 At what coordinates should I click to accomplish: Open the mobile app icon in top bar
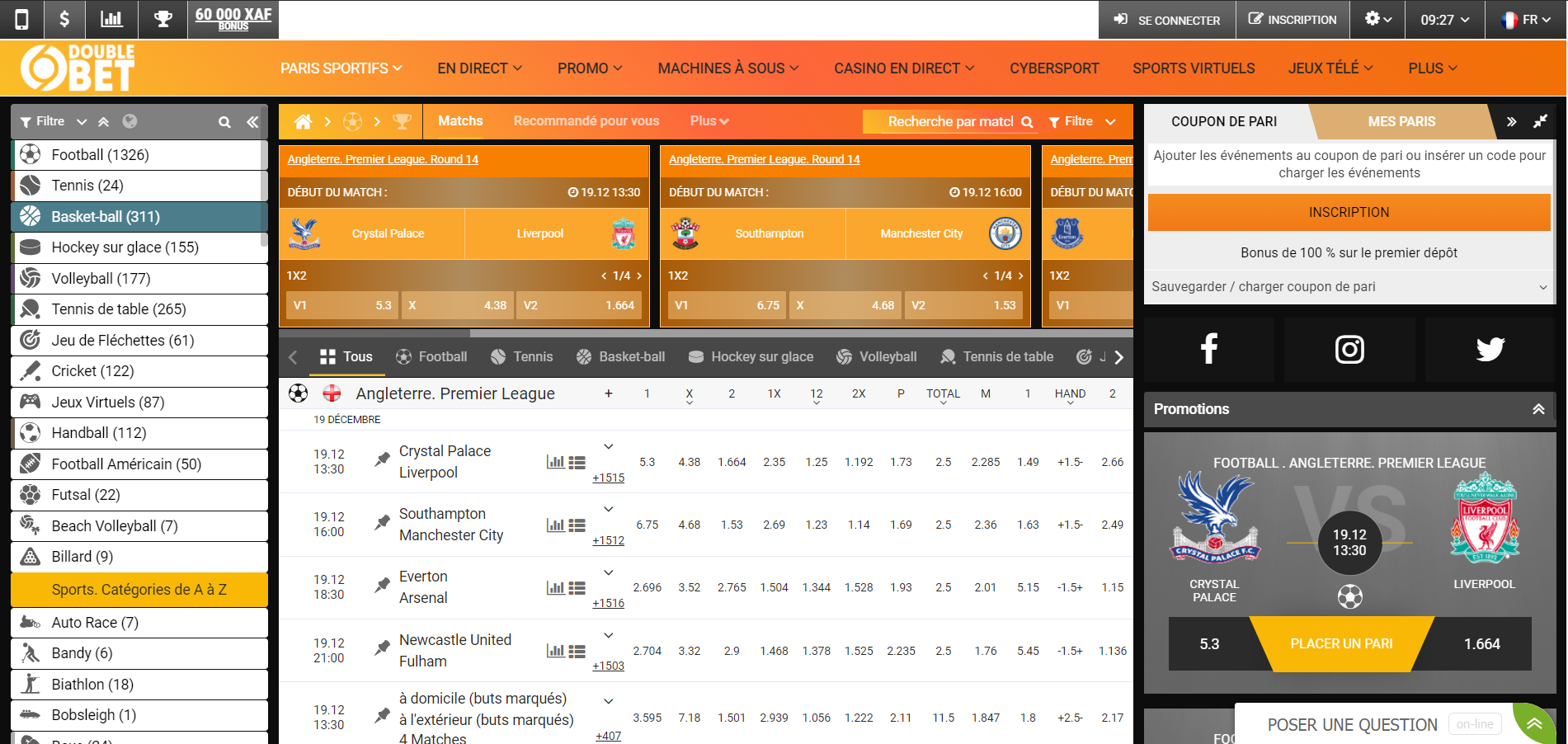pos(22,19)
